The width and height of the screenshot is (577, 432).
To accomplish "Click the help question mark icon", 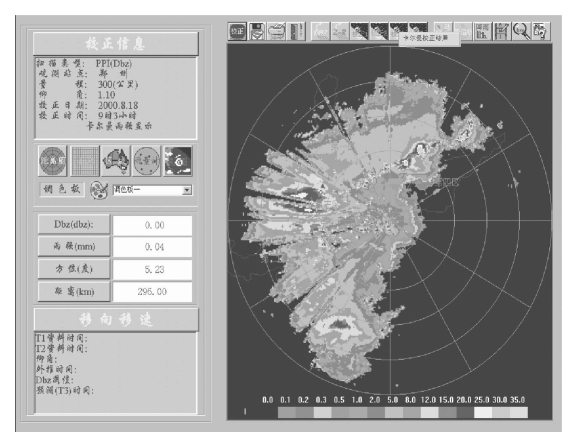I will [x=541, y=31].
